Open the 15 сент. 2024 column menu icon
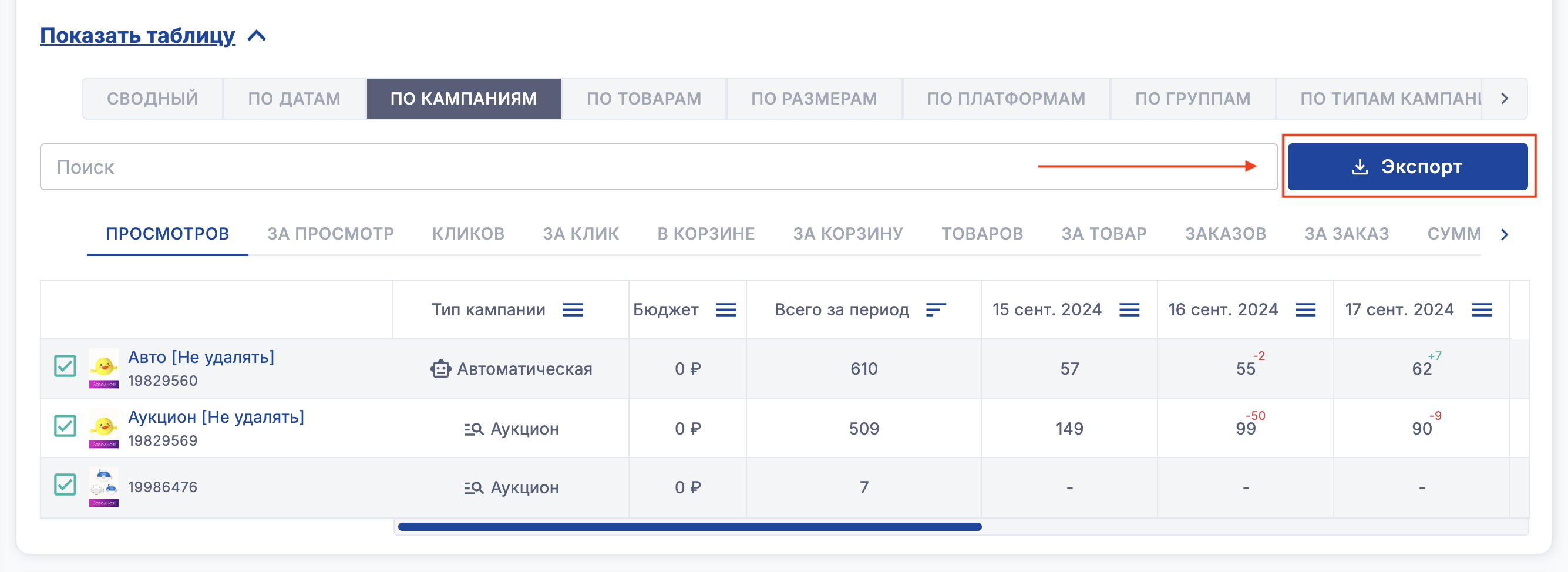 pos(1129,310)
